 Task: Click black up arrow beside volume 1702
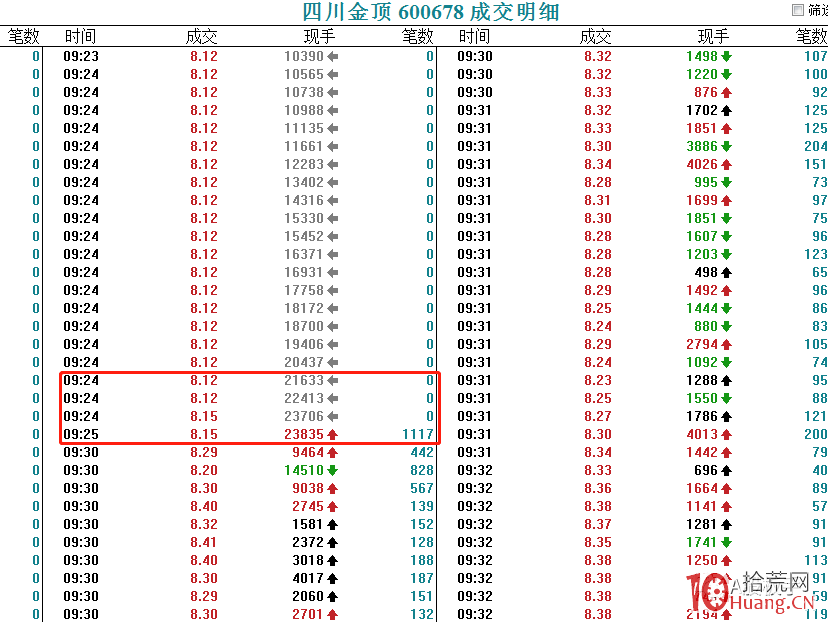point(726,110)
